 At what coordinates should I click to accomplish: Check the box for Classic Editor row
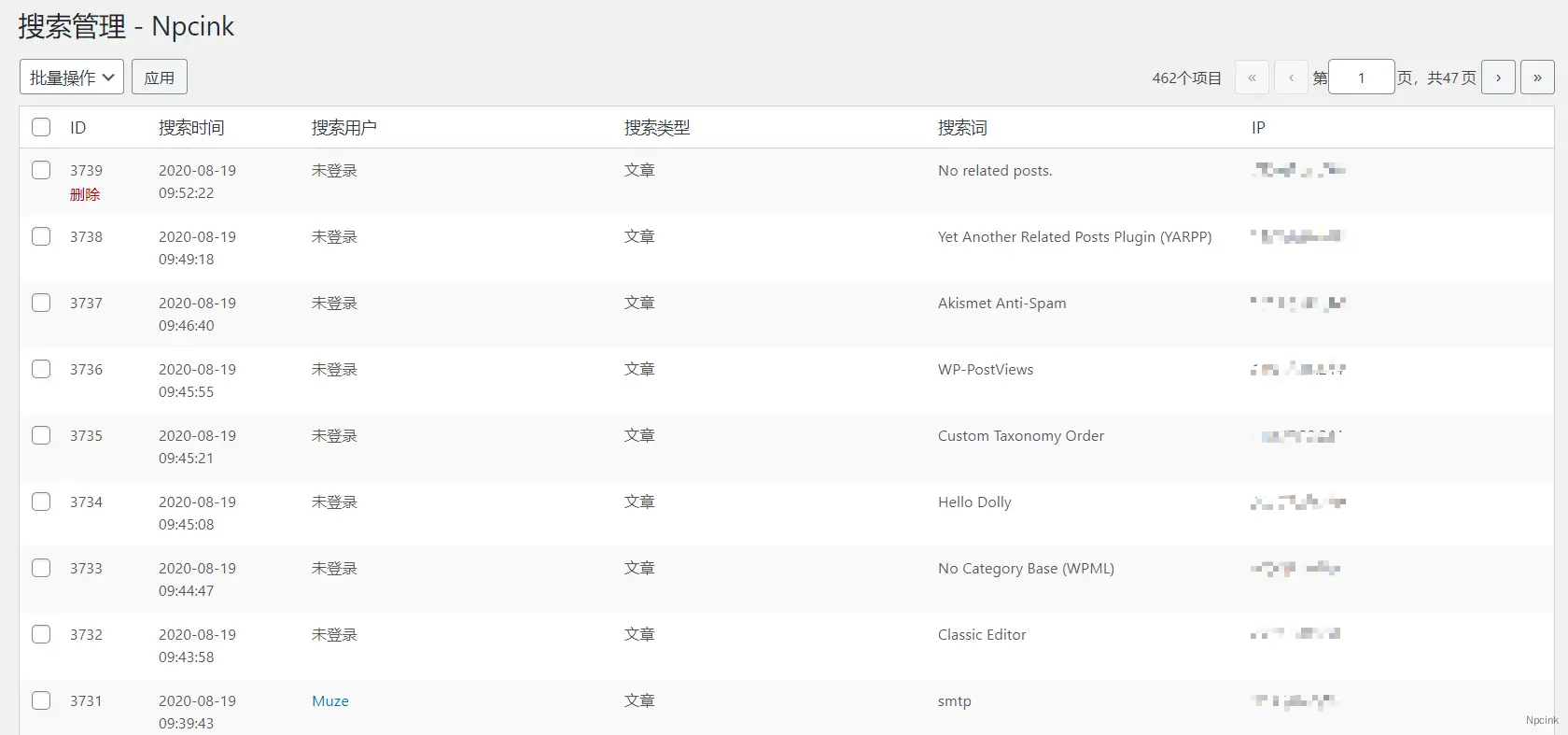point(41,634)
